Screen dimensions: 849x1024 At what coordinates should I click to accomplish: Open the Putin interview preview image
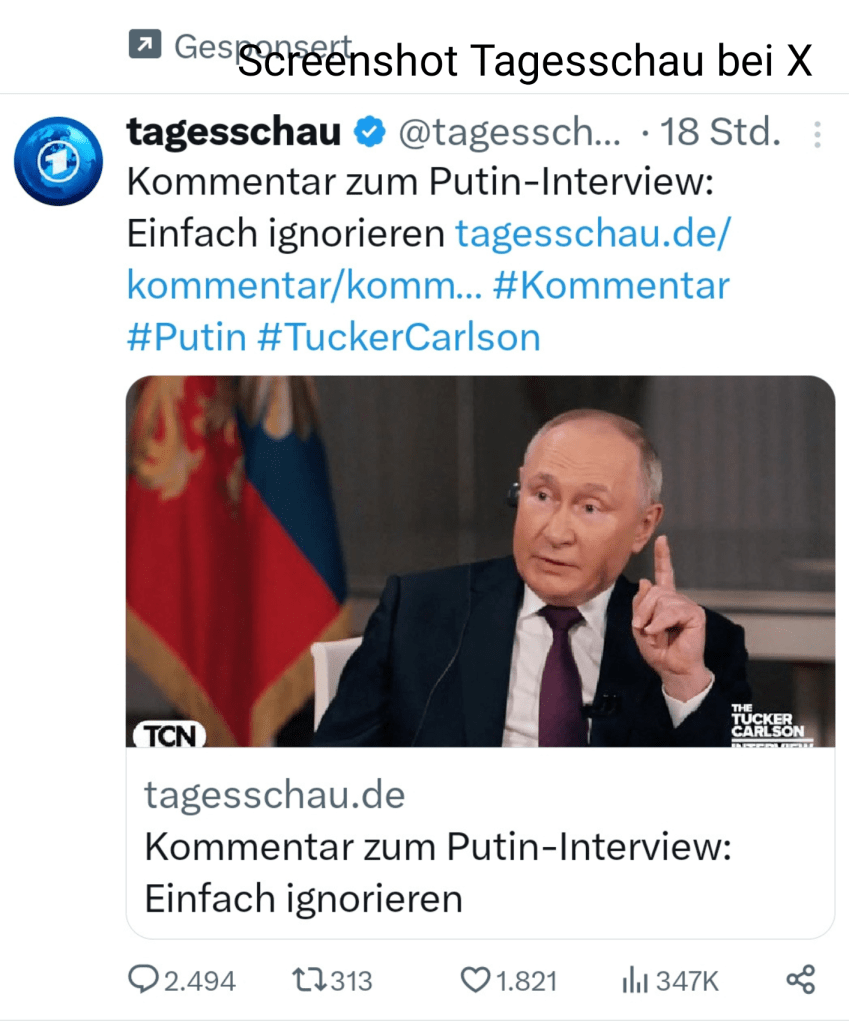point(480,560)
